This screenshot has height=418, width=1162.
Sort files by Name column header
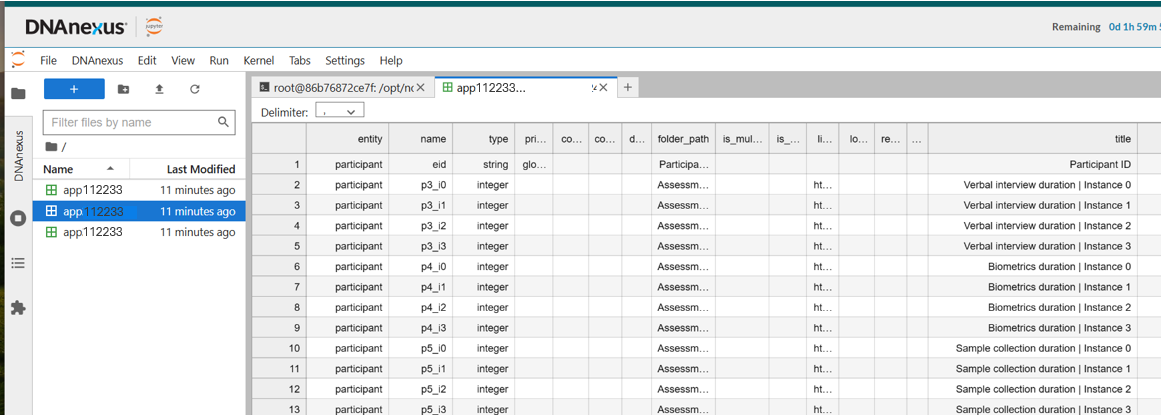coord(59,169)
